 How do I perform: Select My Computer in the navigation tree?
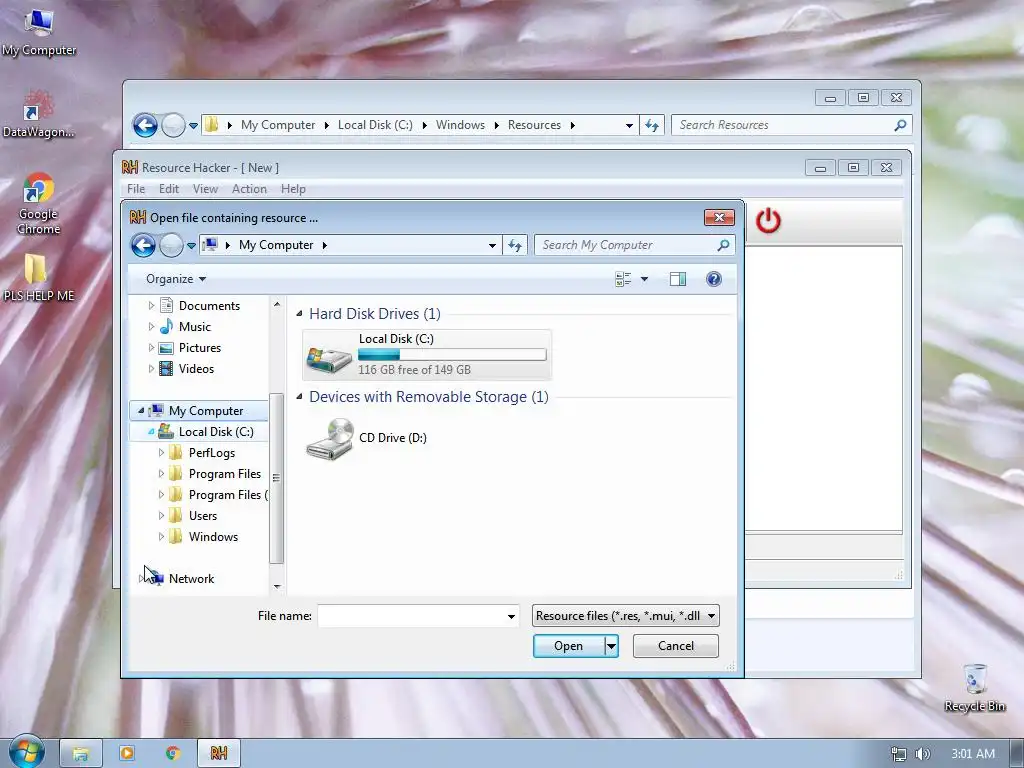[x=206, y=411]
